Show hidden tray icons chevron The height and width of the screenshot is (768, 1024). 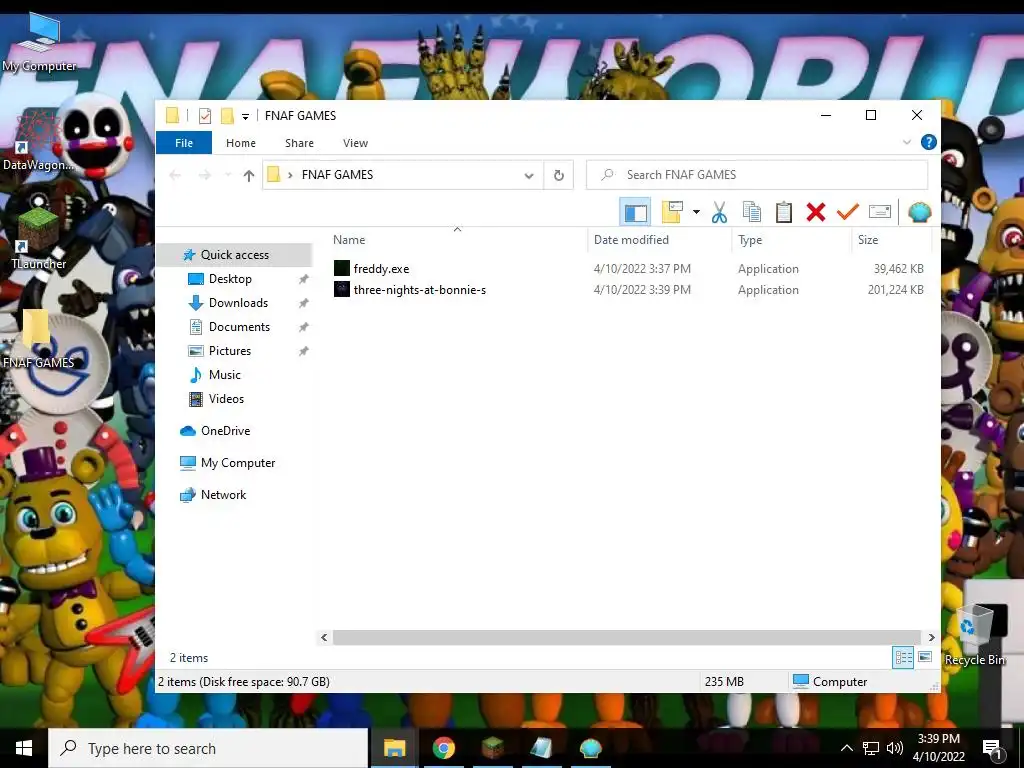846,748
